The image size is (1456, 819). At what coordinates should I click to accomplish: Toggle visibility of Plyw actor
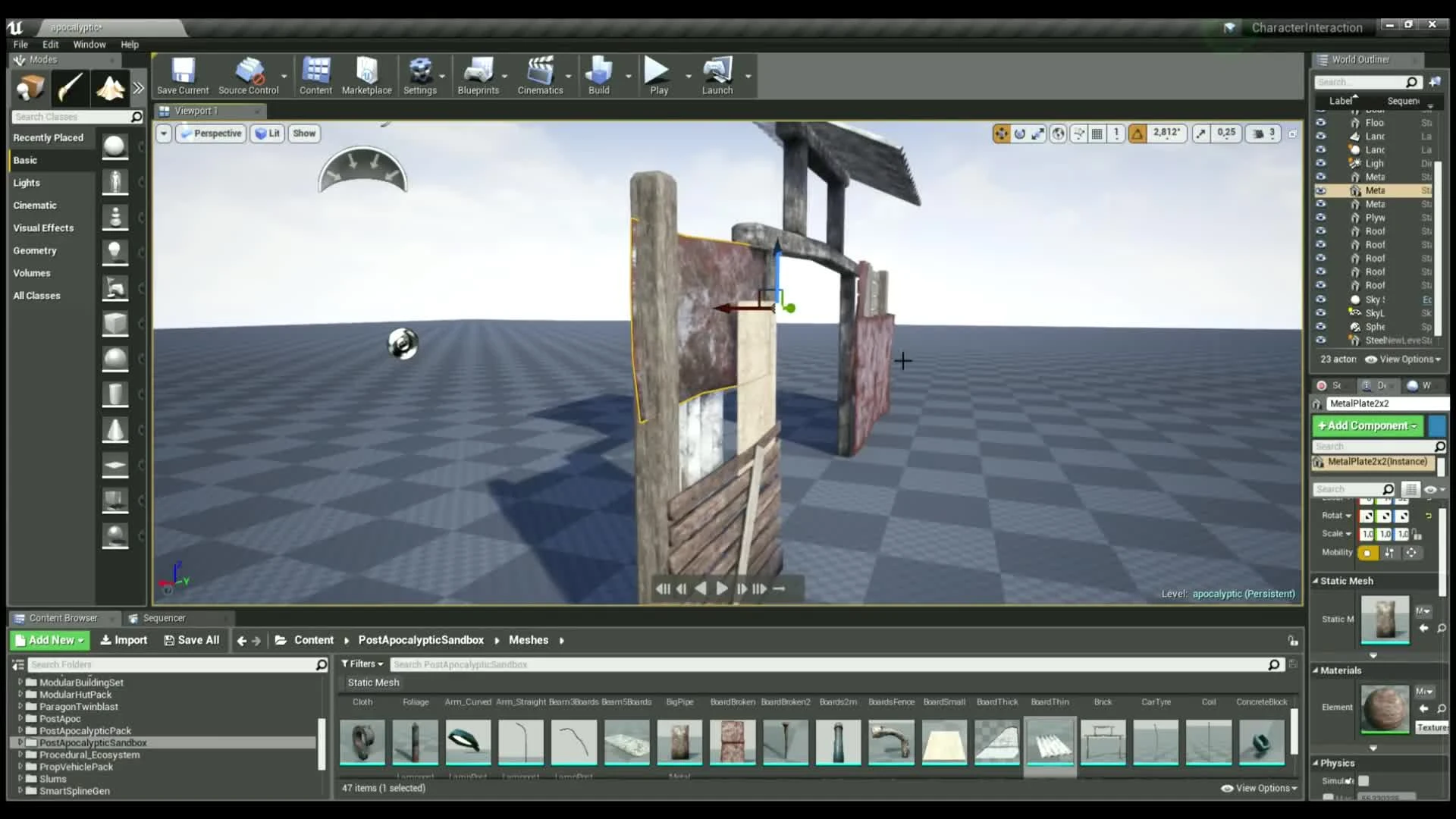1321,218
